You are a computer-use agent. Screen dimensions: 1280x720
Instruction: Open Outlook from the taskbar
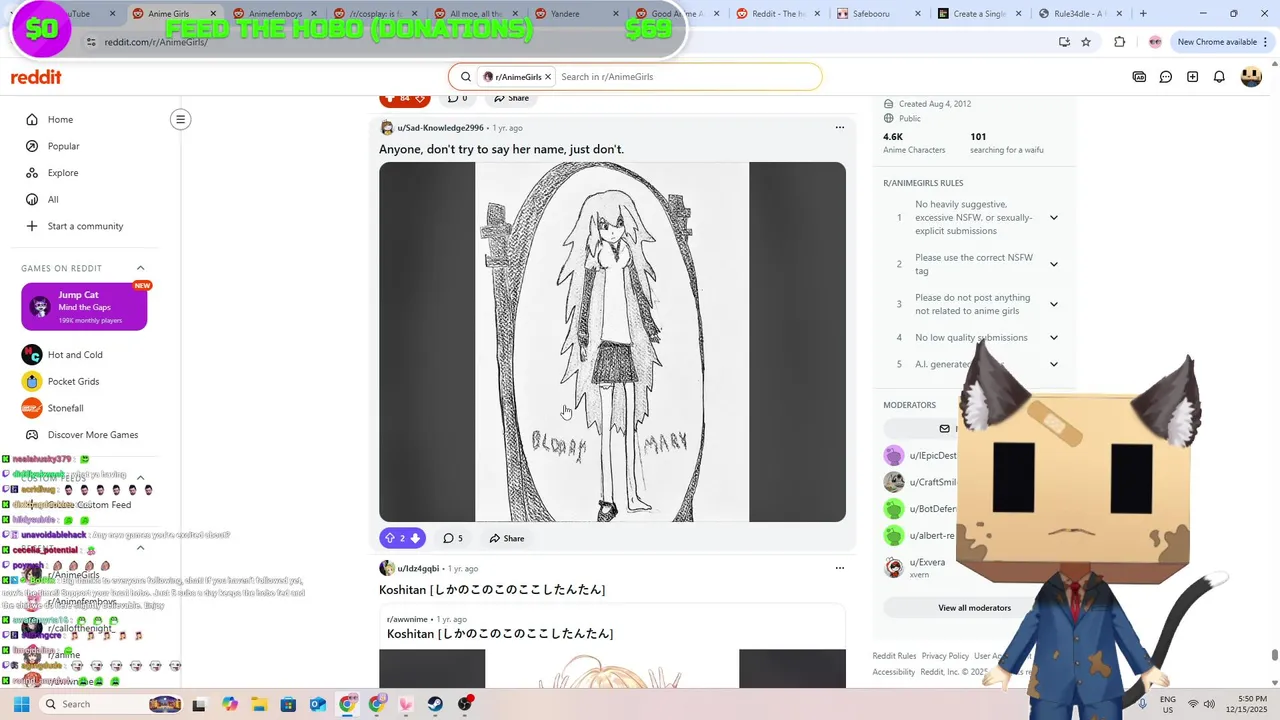[x=318, y=704]
